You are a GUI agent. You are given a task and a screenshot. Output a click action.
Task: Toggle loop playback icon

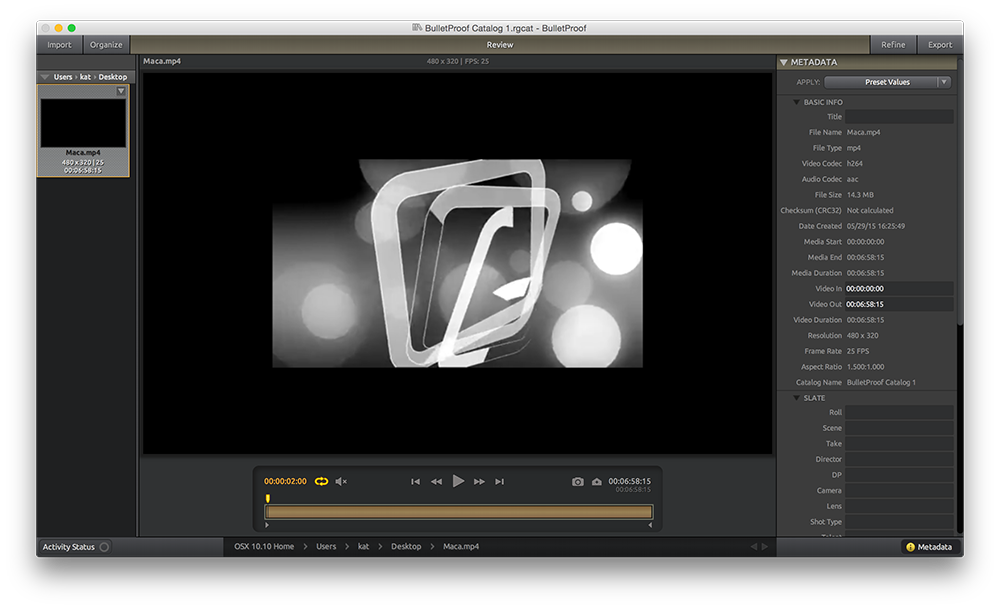pos(321,481)
